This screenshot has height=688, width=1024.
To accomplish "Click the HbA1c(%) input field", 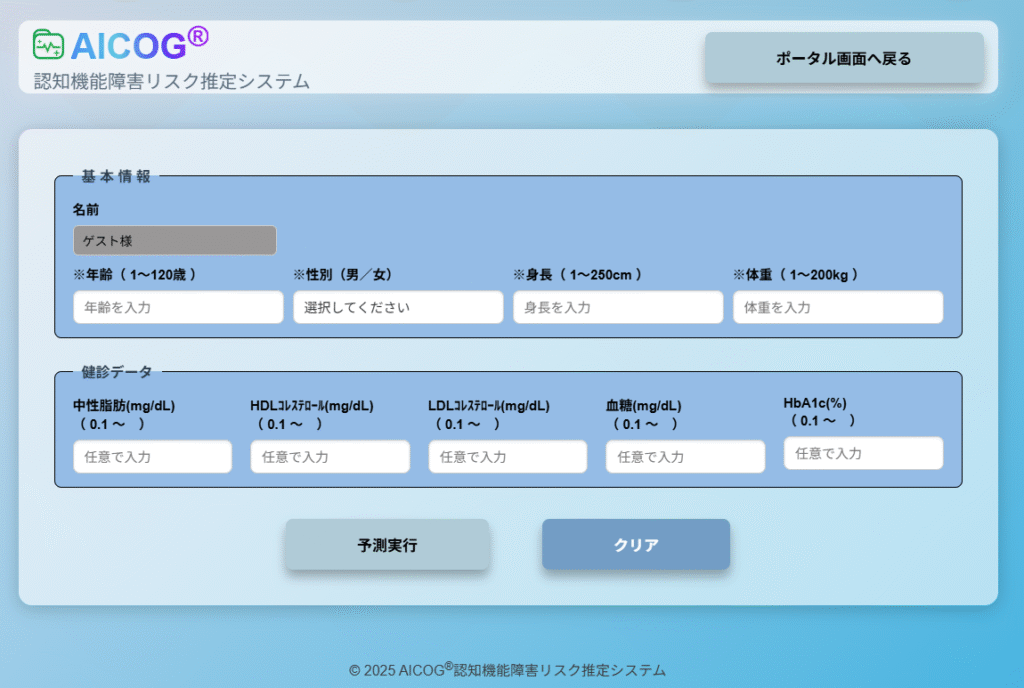I will tap(863, 453).
